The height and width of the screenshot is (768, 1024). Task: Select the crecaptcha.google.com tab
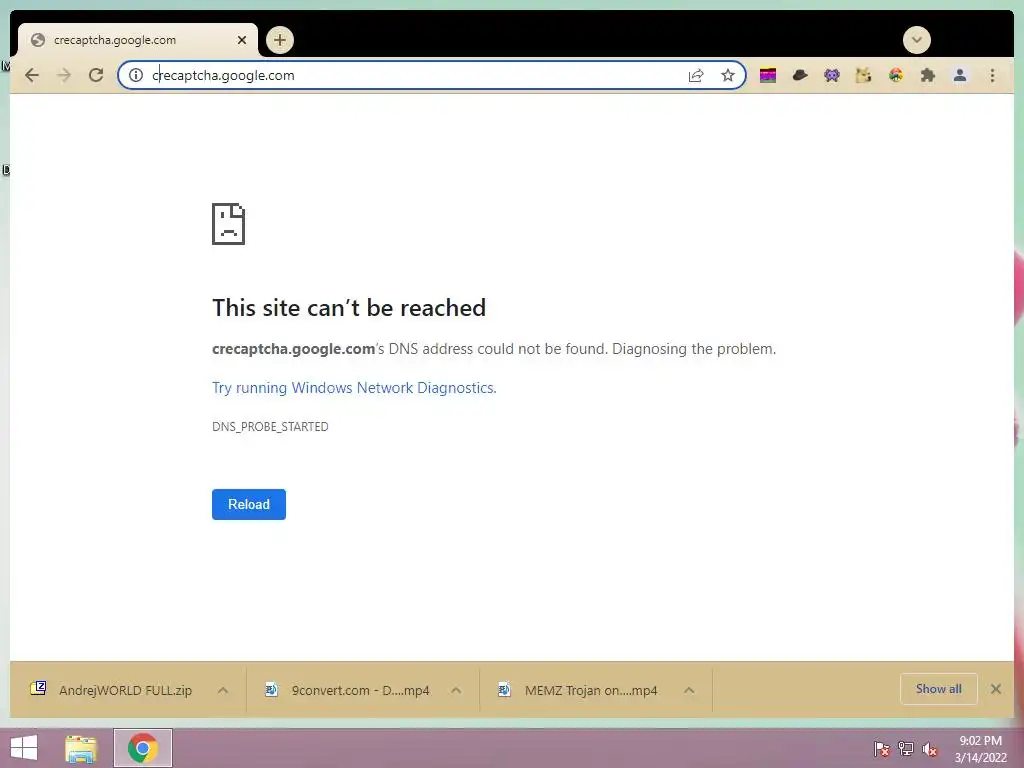[x=137, y=40]
